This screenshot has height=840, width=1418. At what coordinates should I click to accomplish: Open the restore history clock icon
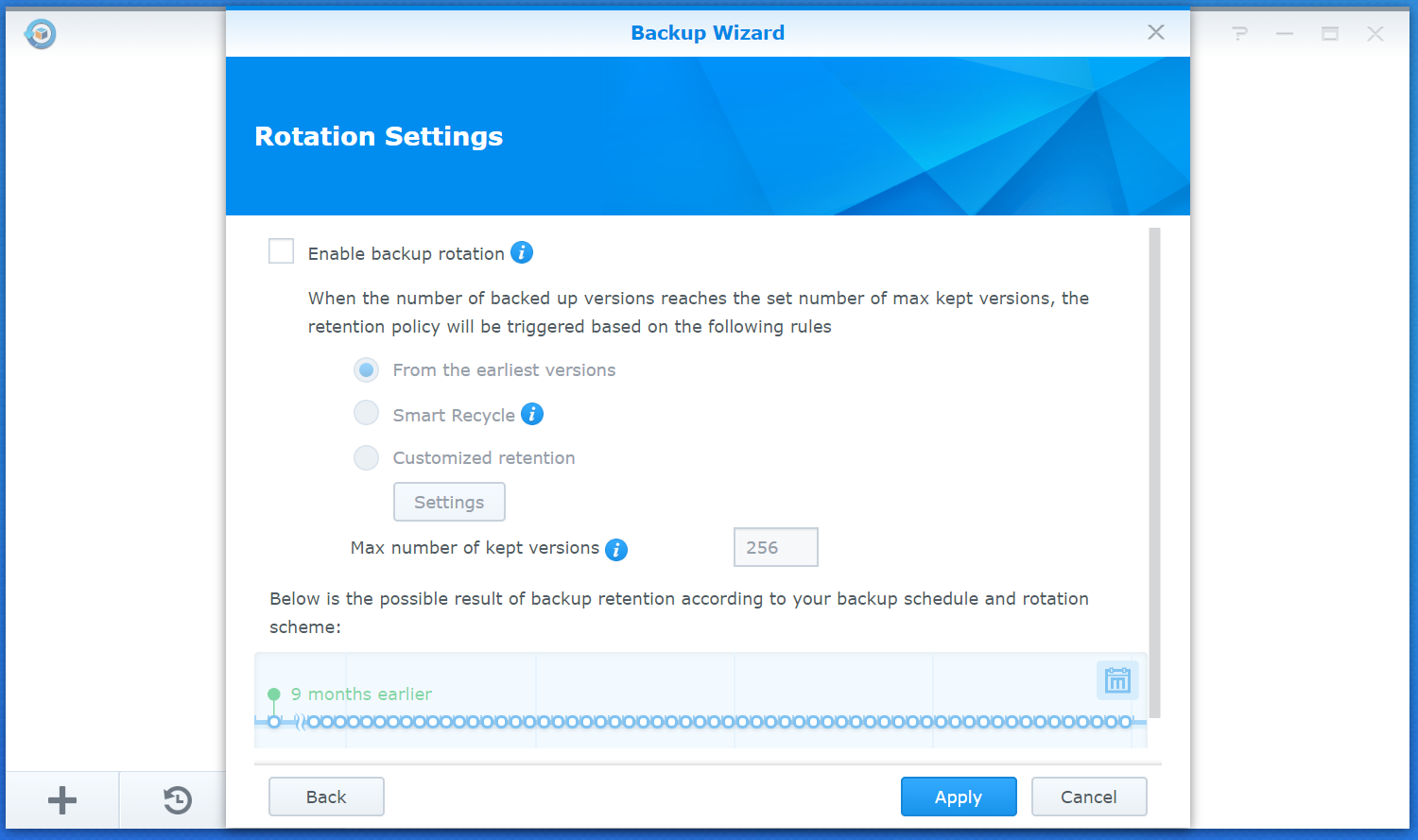coord(177,800)
